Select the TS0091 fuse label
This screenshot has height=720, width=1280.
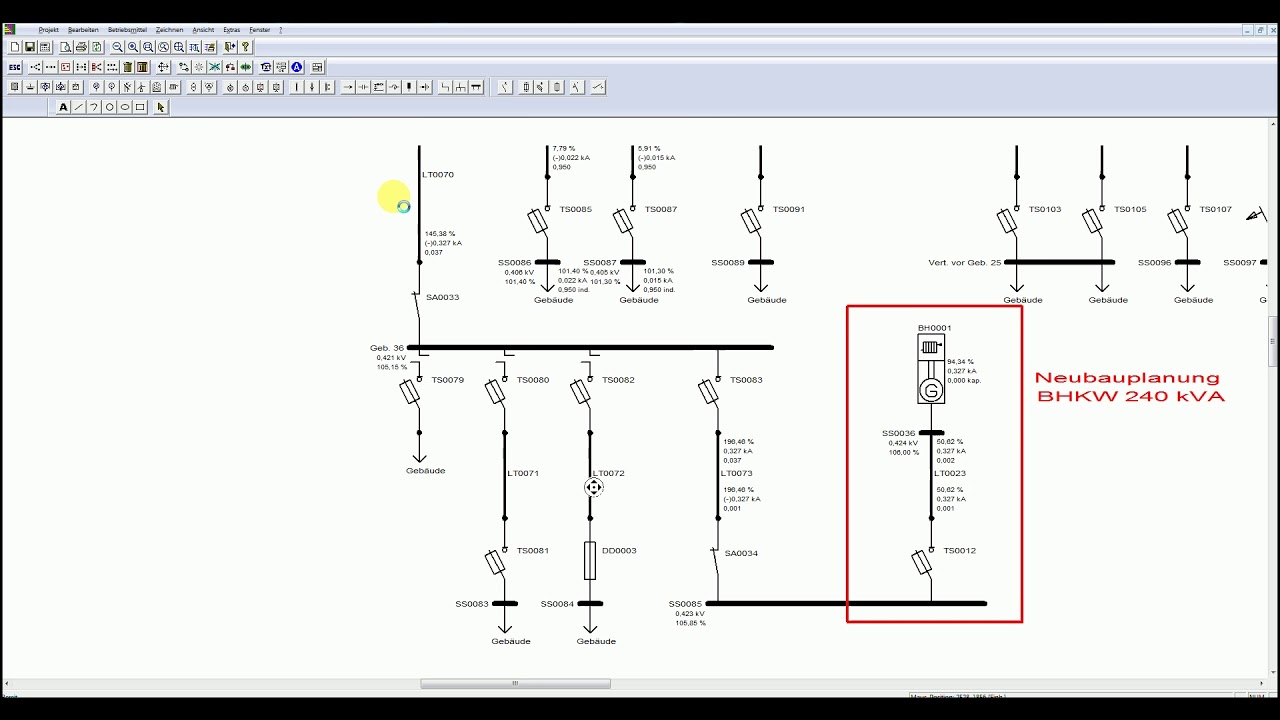[789, 209]
